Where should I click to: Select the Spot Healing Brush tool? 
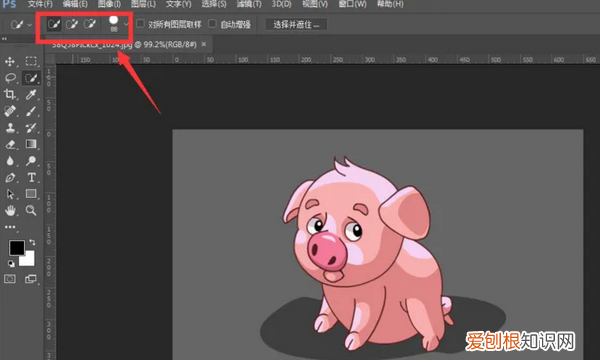tap(10, 111)
